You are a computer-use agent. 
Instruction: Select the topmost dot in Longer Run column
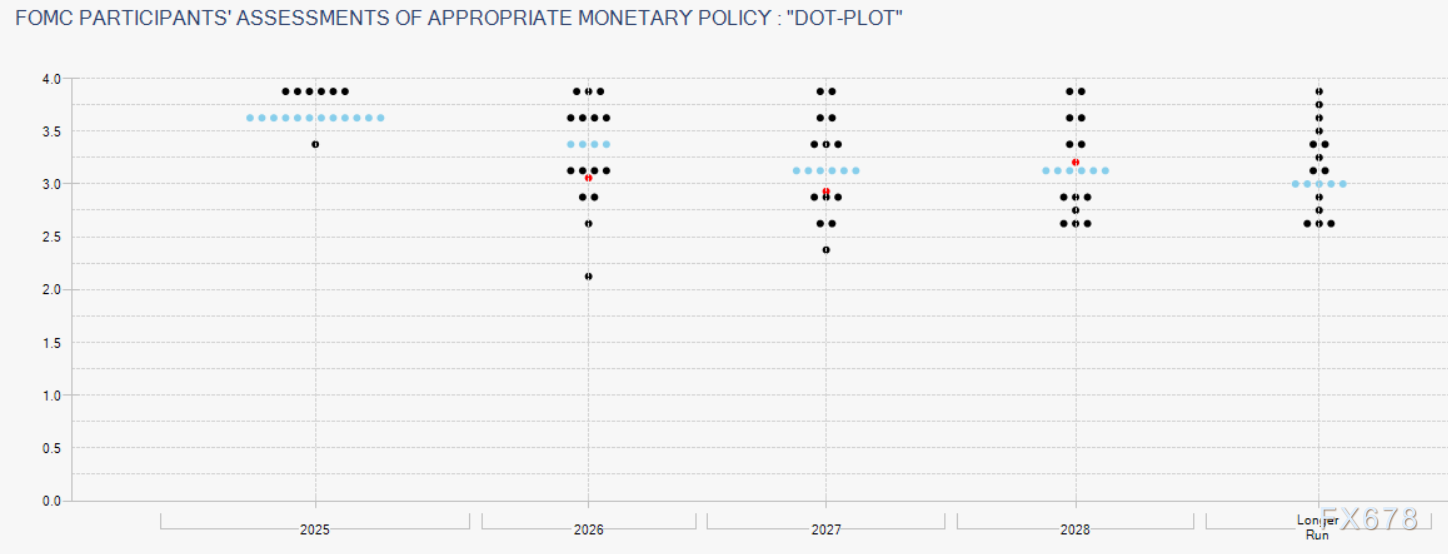pyautogui.click(x=1319, y=91)
